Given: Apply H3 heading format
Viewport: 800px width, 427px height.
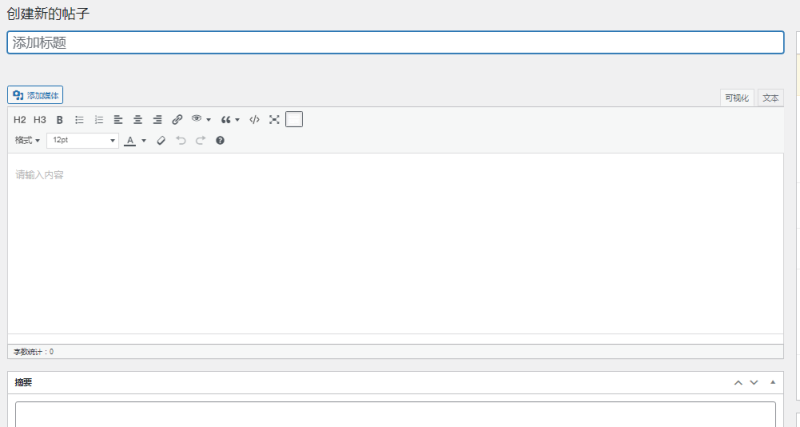Looking at the screenshot, I should coord(40,120).
